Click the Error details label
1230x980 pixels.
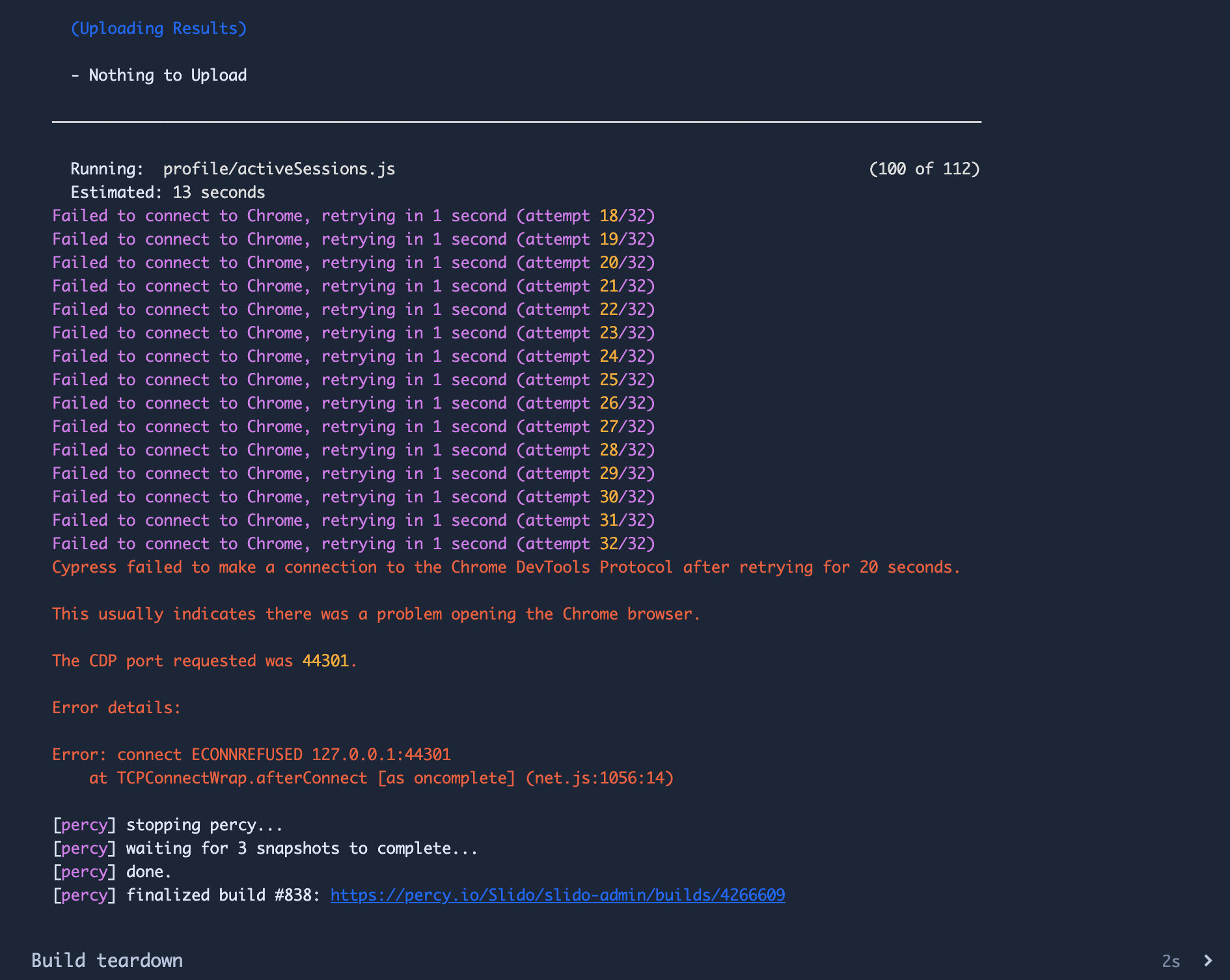[x=116, y=708]
